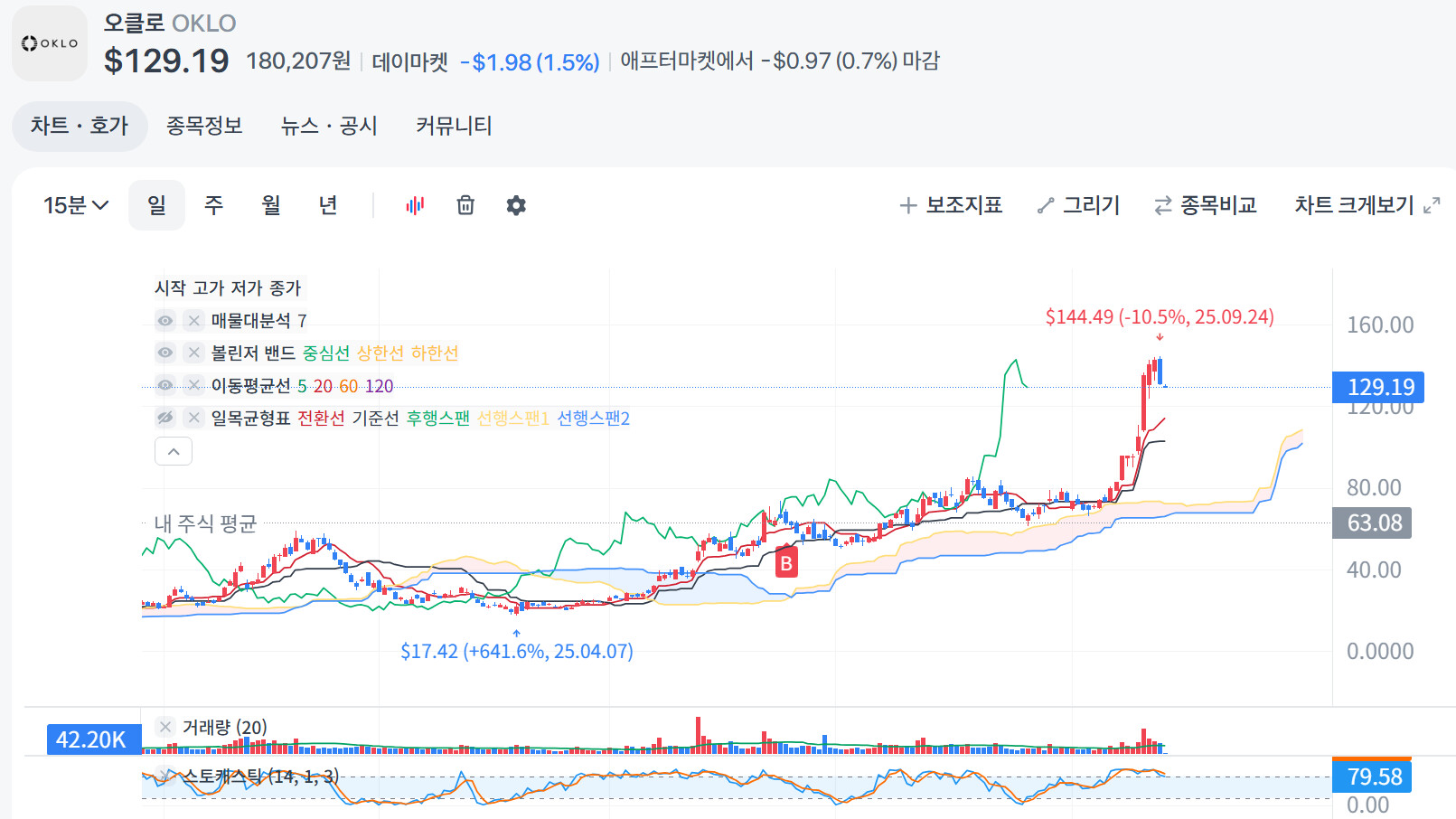Open chart settings gear icon
The height and width of the screenshot is (819, 1456).
coord(516,205)
